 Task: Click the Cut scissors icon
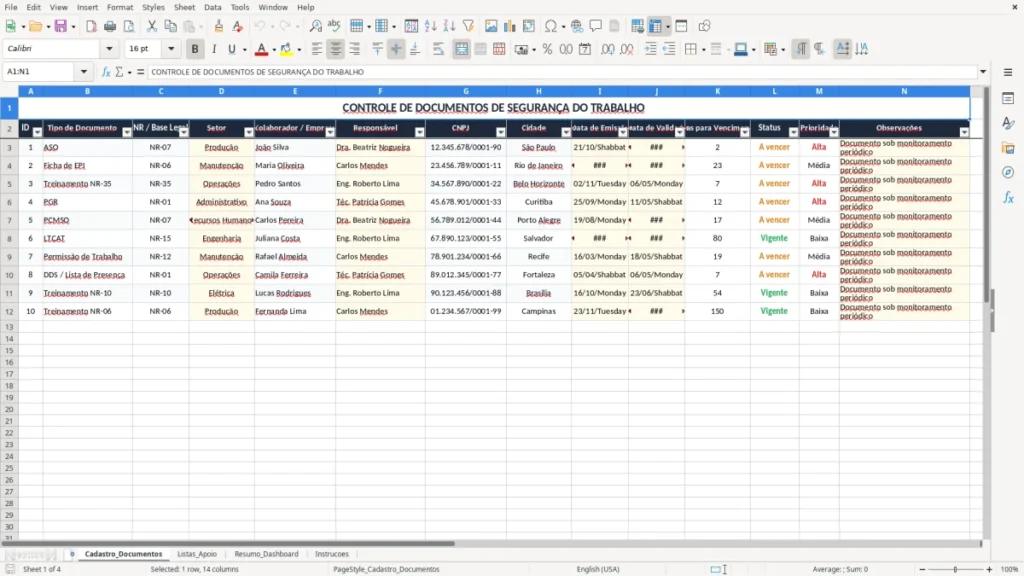pos(152,26)
